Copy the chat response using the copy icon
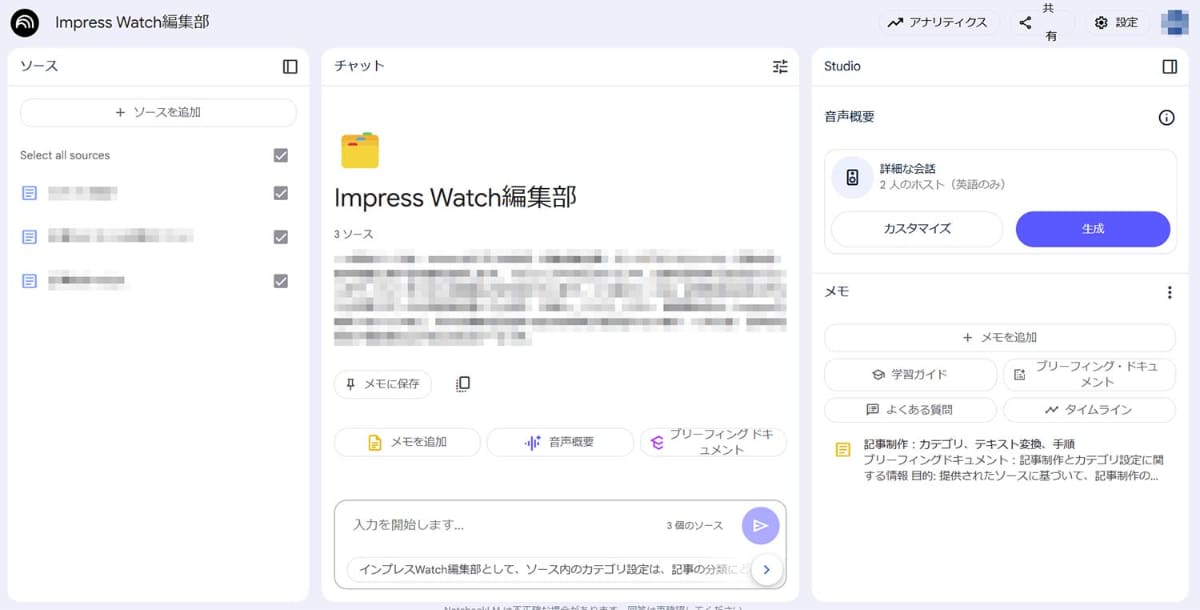Image resolution: width=1200 pixels, height=610 pixels. coord(462,383)
